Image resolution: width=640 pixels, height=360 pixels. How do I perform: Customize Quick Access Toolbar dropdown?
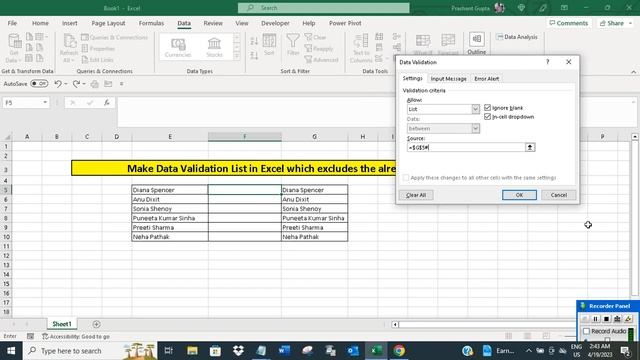point(122,84)
